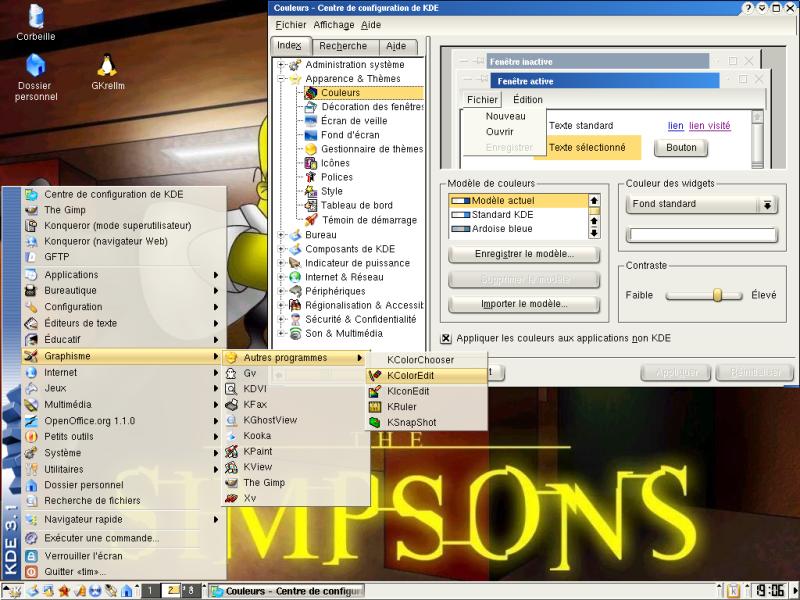Switch to virtual desktop 1 in pager

click(x=150, y=591)
